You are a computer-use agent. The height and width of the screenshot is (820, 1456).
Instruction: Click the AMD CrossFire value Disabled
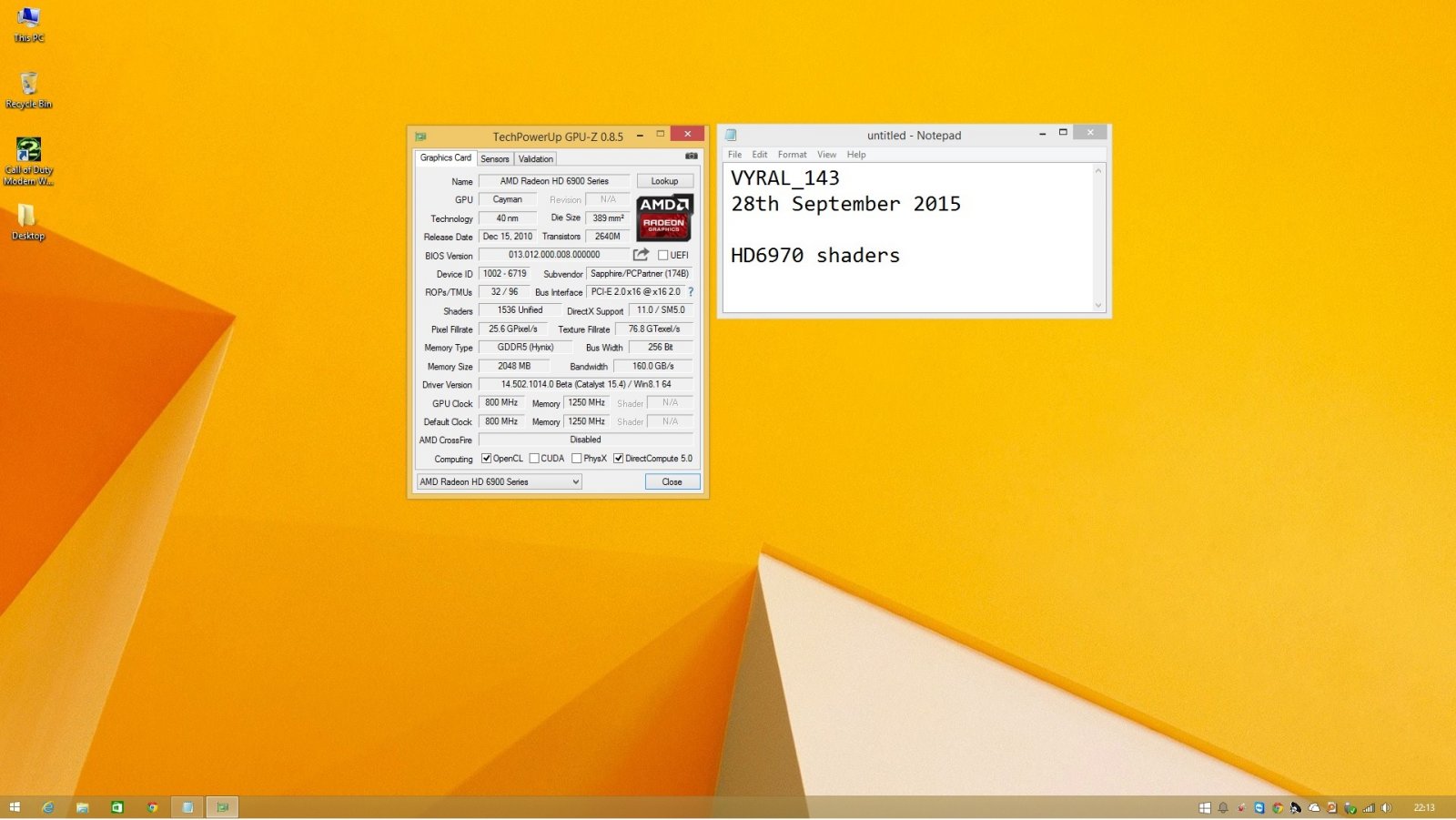tap(586, 440)
